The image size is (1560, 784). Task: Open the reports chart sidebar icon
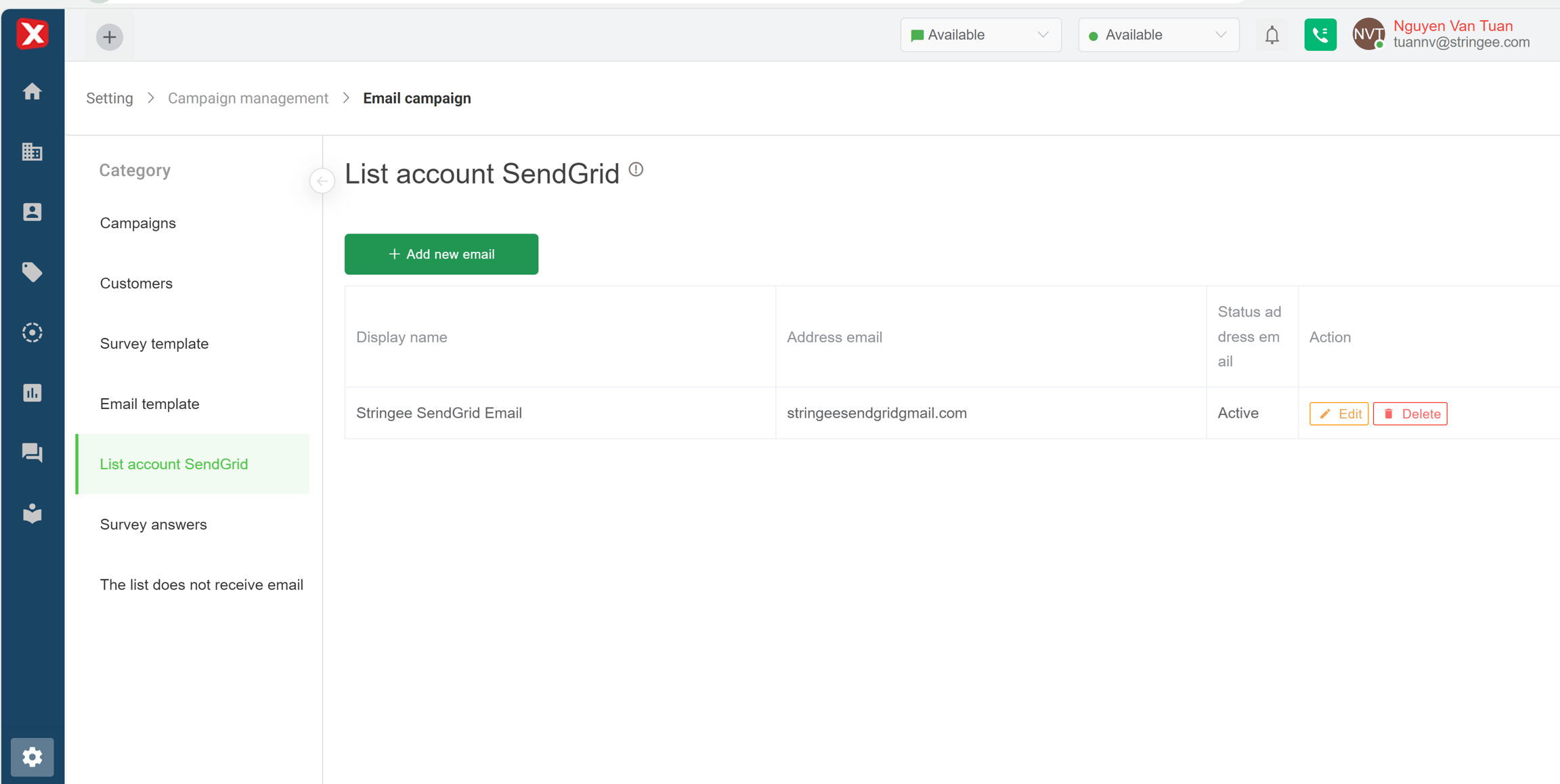click(32, 393)
